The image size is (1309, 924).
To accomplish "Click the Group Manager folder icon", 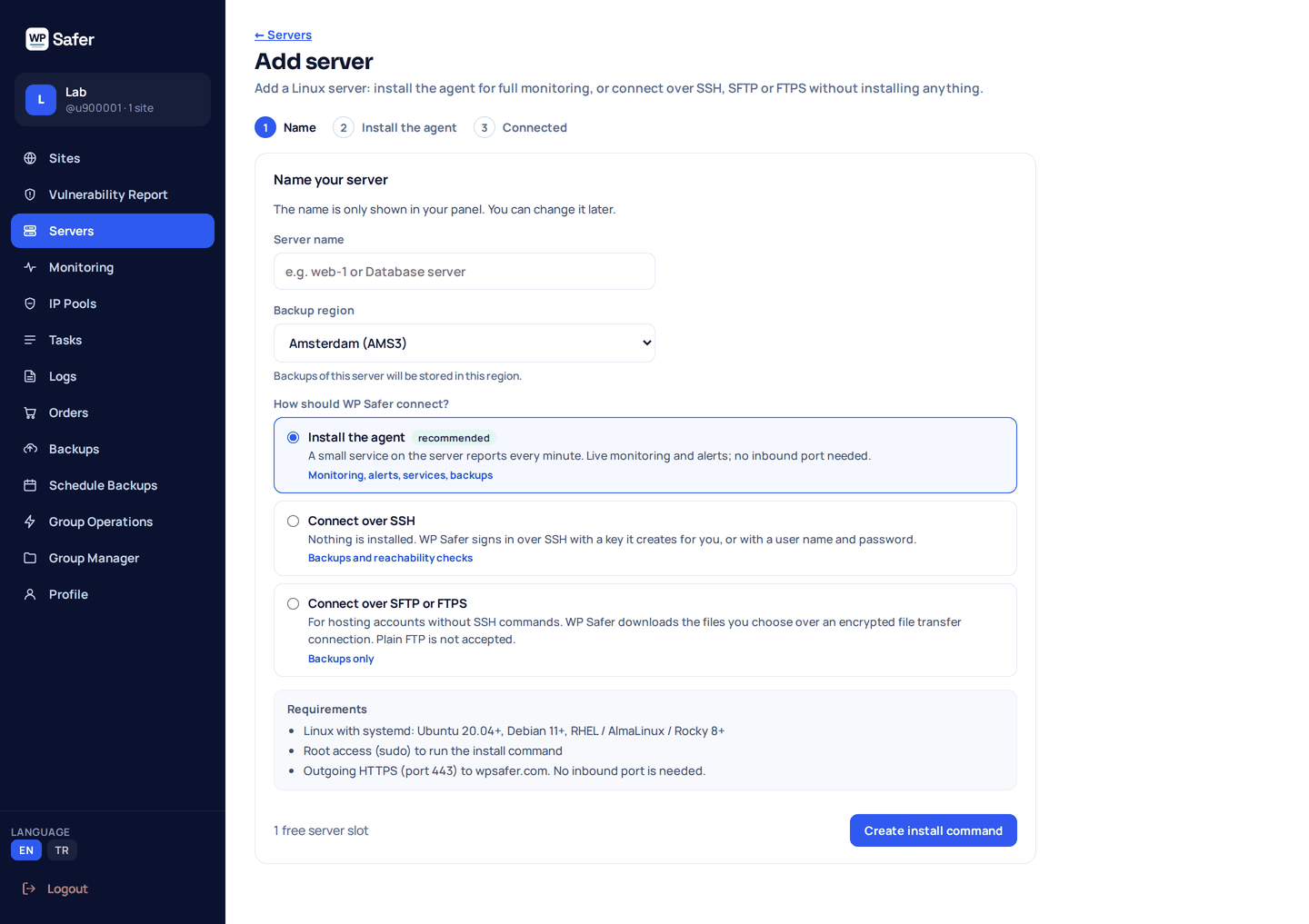I will pos(30,558).
